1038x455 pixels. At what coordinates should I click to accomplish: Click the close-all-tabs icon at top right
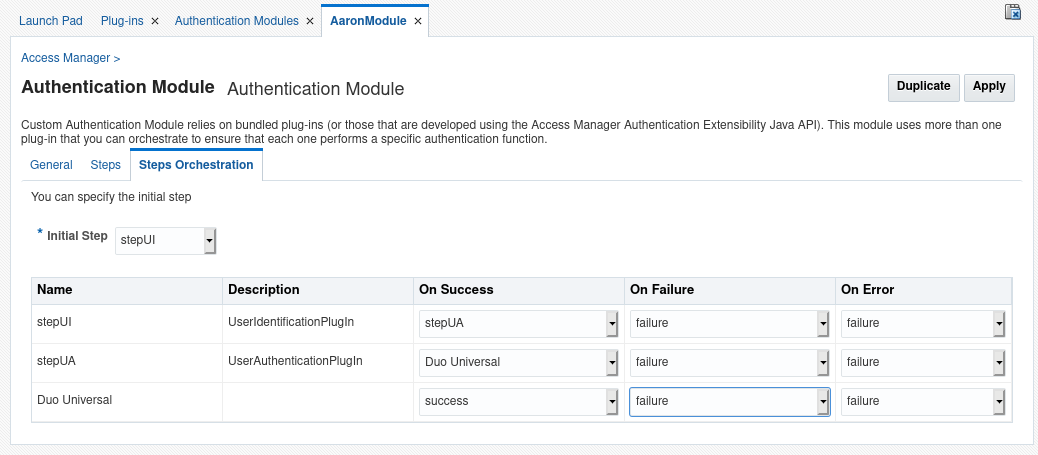(1013, 12)
